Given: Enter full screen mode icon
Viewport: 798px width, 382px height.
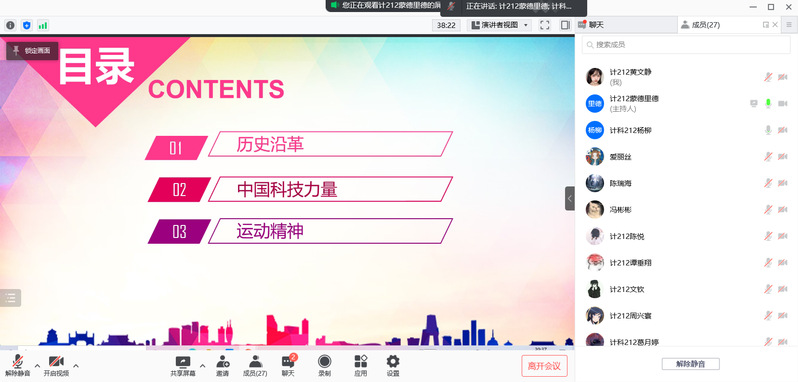Looking at the screenshot, I should [545, 25].
